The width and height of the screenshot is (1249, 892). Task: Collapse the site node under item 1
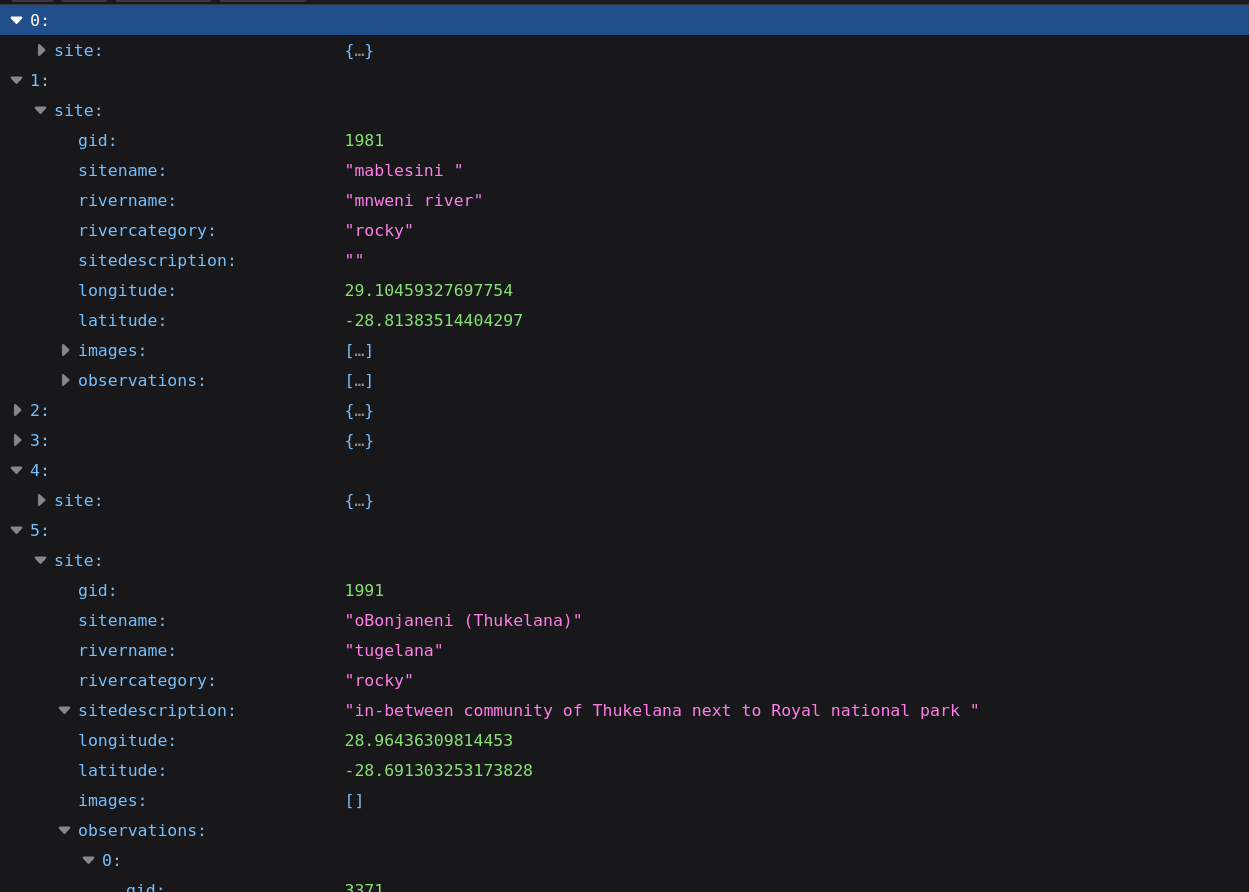[40, 110]
